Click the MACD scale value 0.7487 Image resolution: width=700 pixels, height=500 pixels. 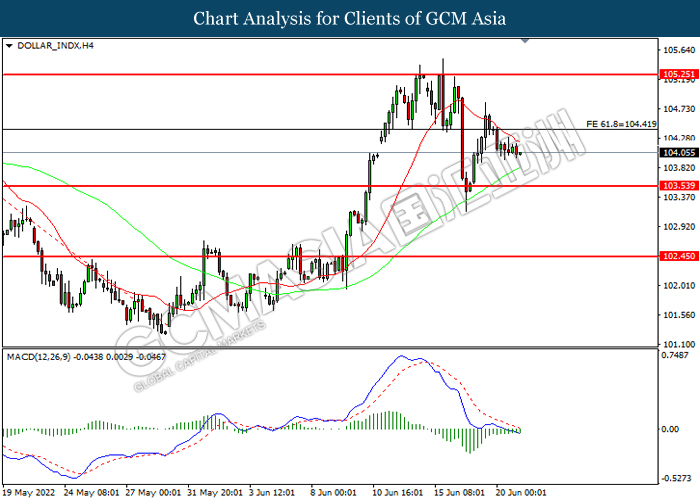[x=675, y=355]
